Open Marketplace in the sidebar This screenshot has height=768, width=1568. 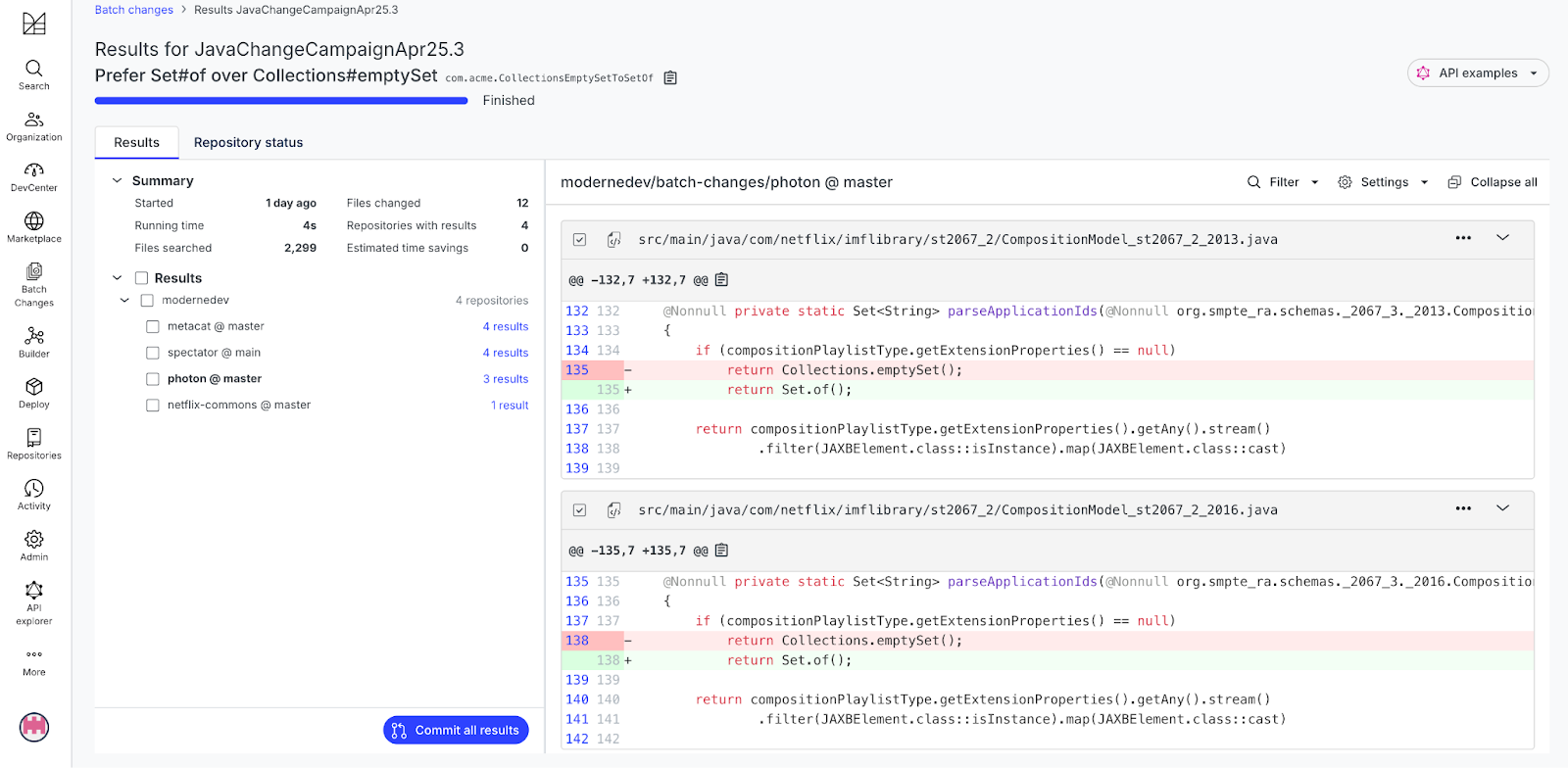pos(34,227)
